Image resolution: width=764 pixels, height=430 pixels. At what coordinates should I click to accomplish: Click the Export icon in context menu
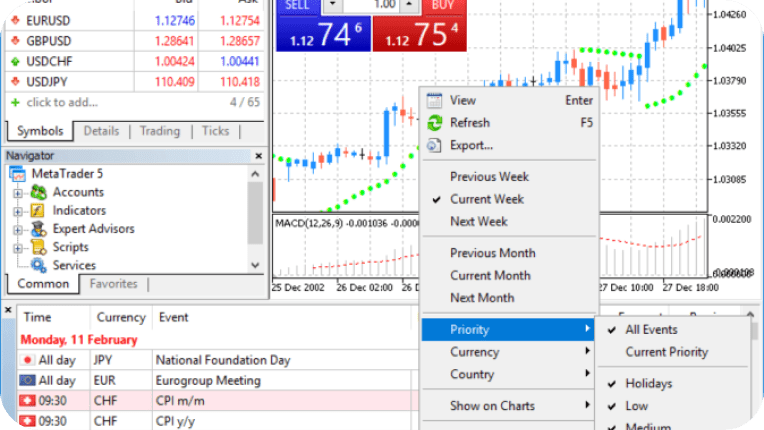(434, 145)
